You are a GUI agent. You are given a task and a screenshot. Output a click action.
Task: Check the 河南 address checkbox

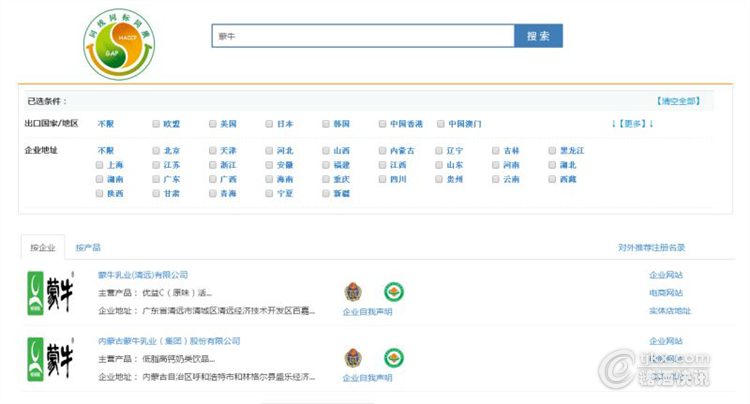click(x=496, y=165)
